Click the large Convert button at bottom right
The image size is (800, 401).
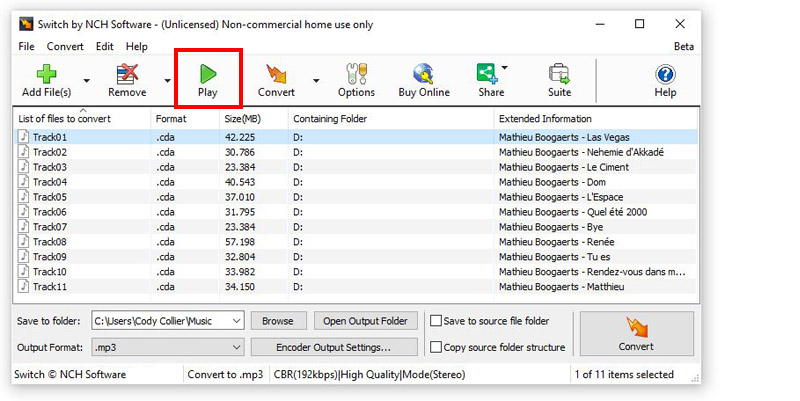coord(636,334)
